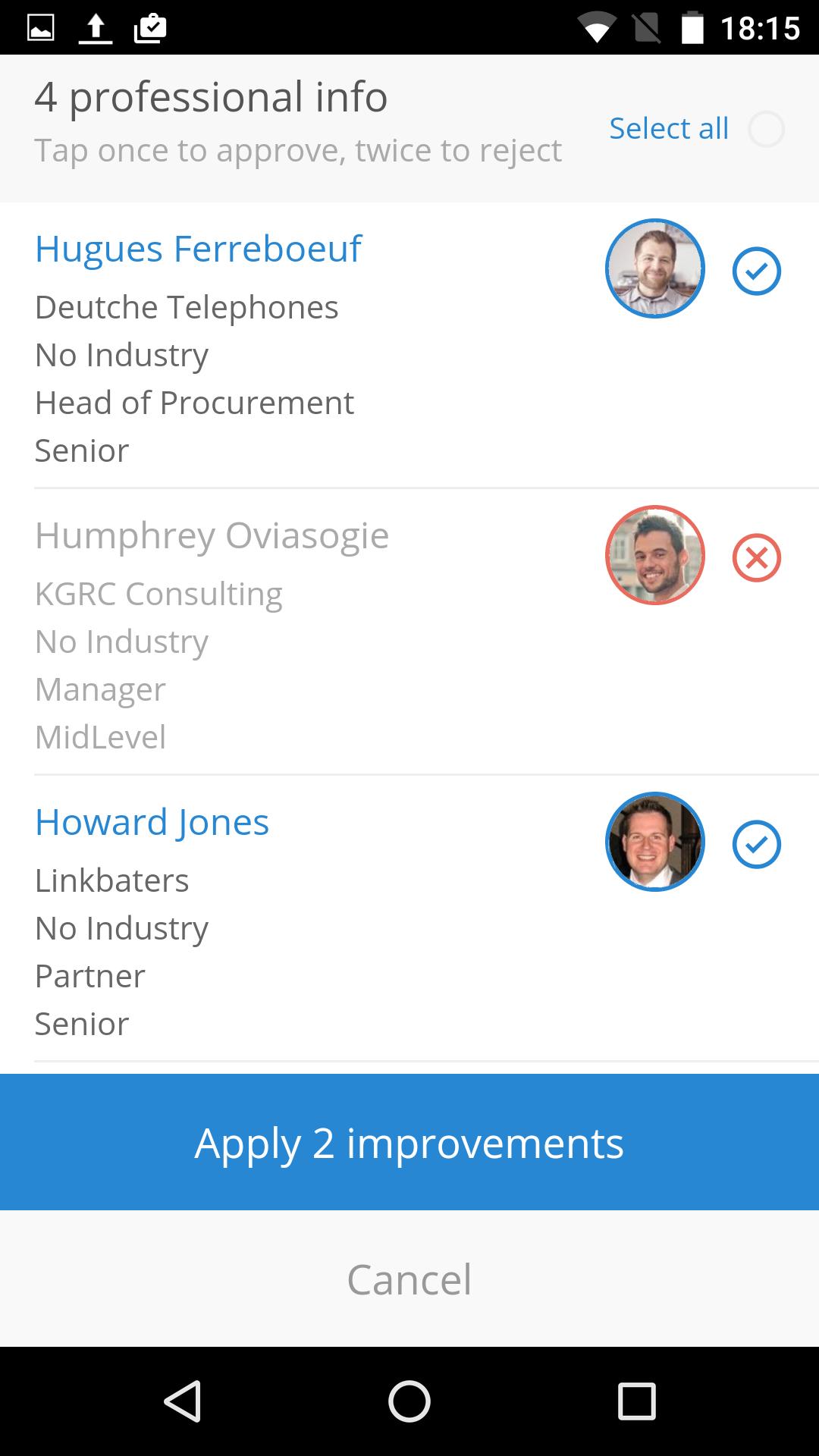The height and width of the screenshot is (1456, 819).
Task: Tap Howard Jones profile photo
Action: [655, 842]
